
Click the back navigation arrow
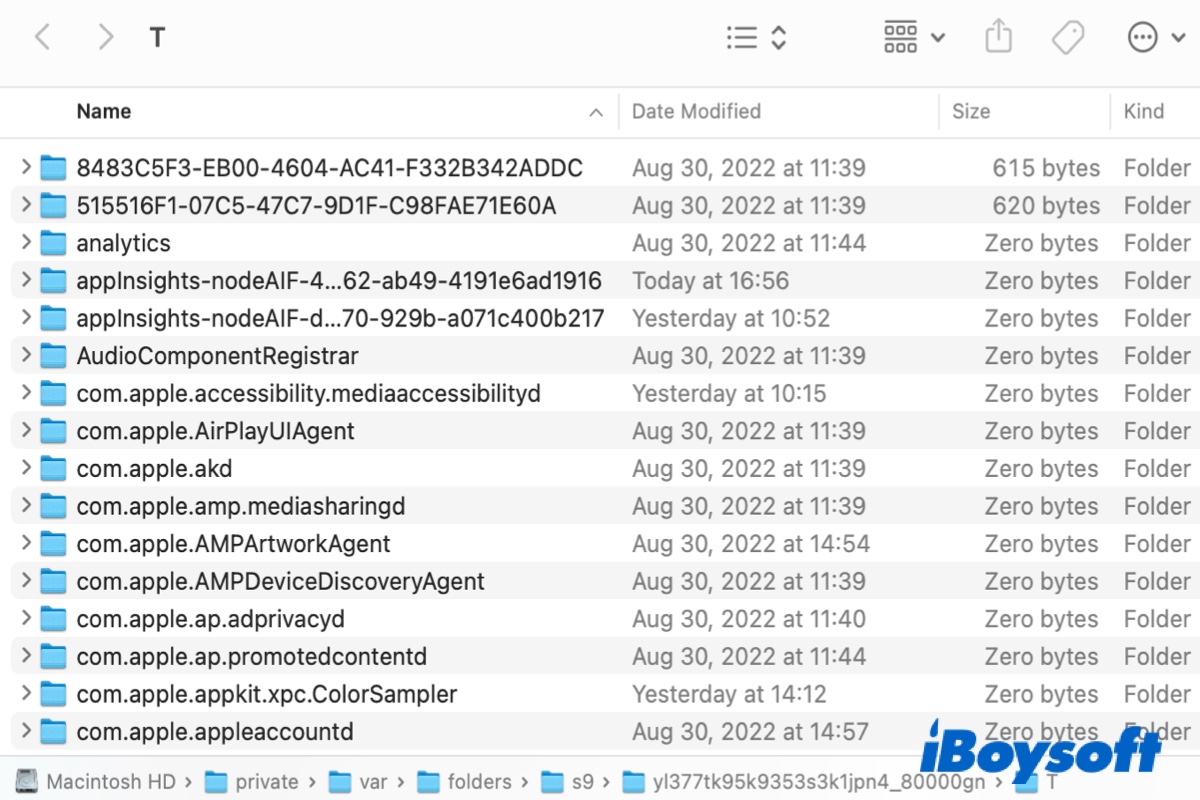(x=43, y=36)
